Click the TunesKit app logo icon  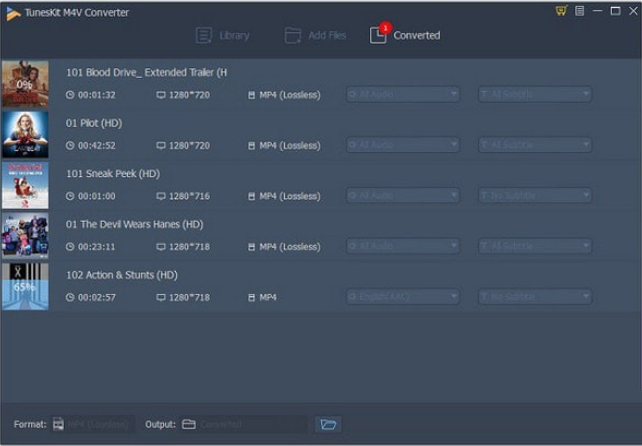(x=13, y=13)
